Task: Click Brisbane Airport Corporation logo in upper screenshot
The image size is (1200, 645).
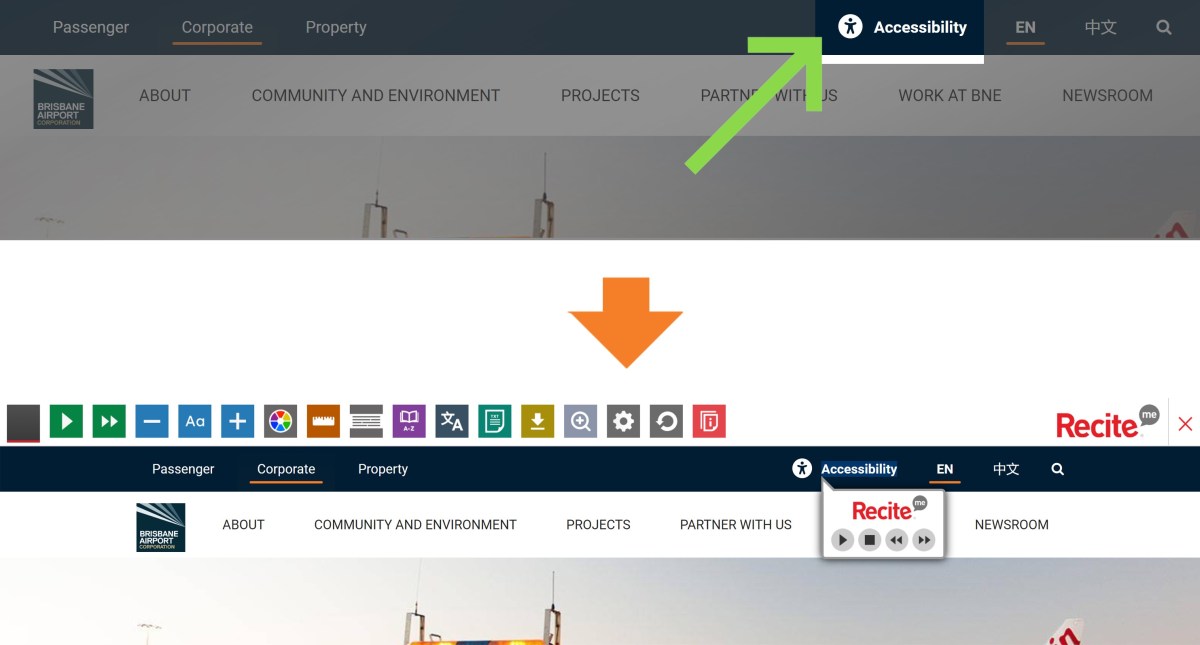Action: click(x=63, y=98)
